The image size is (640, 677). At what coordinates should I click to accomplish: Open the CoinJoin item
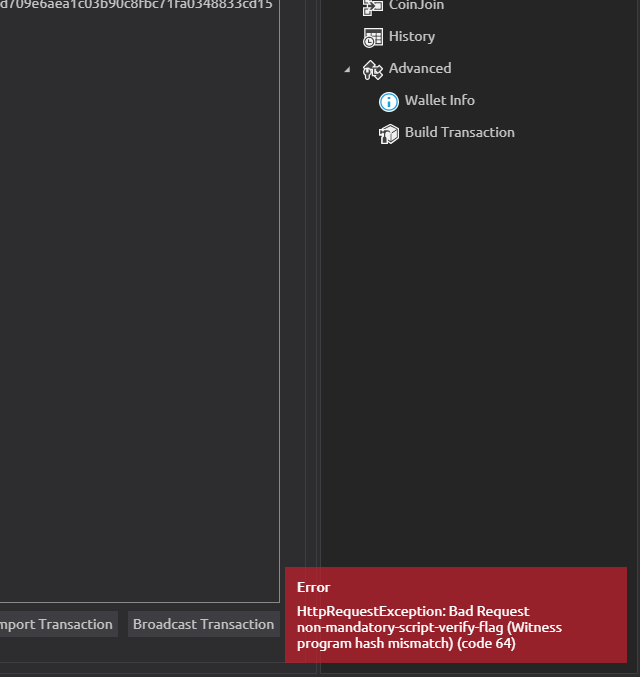[416, 5]
